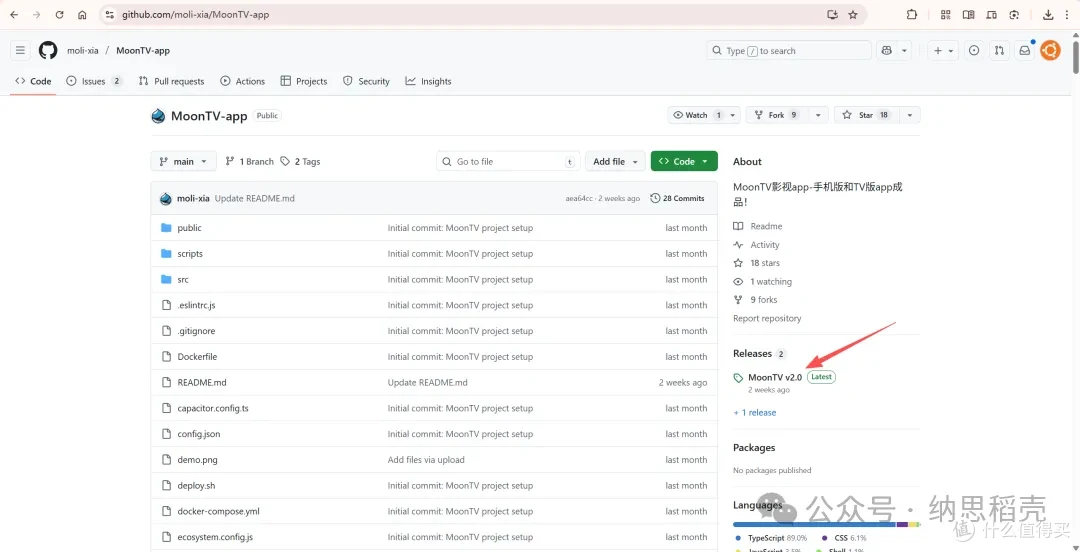
Task: Open 28 Commits history link
Action: click(677, 198)
